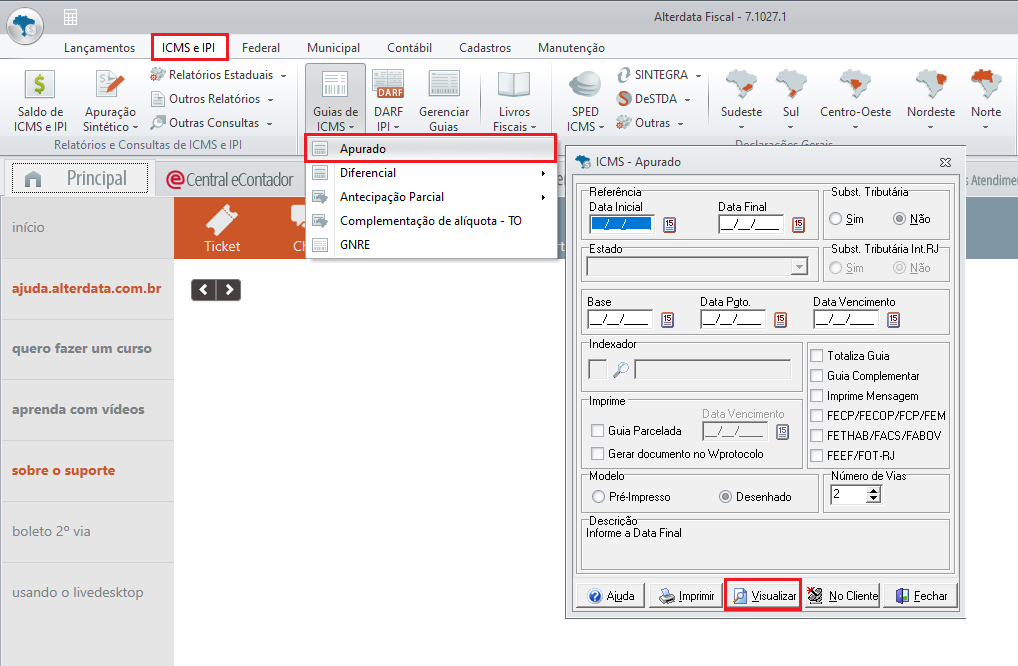Enable Guia Complementar checkbox
Image resolution: width=1018 pixels, height=666 pixels.
point(817,376)
